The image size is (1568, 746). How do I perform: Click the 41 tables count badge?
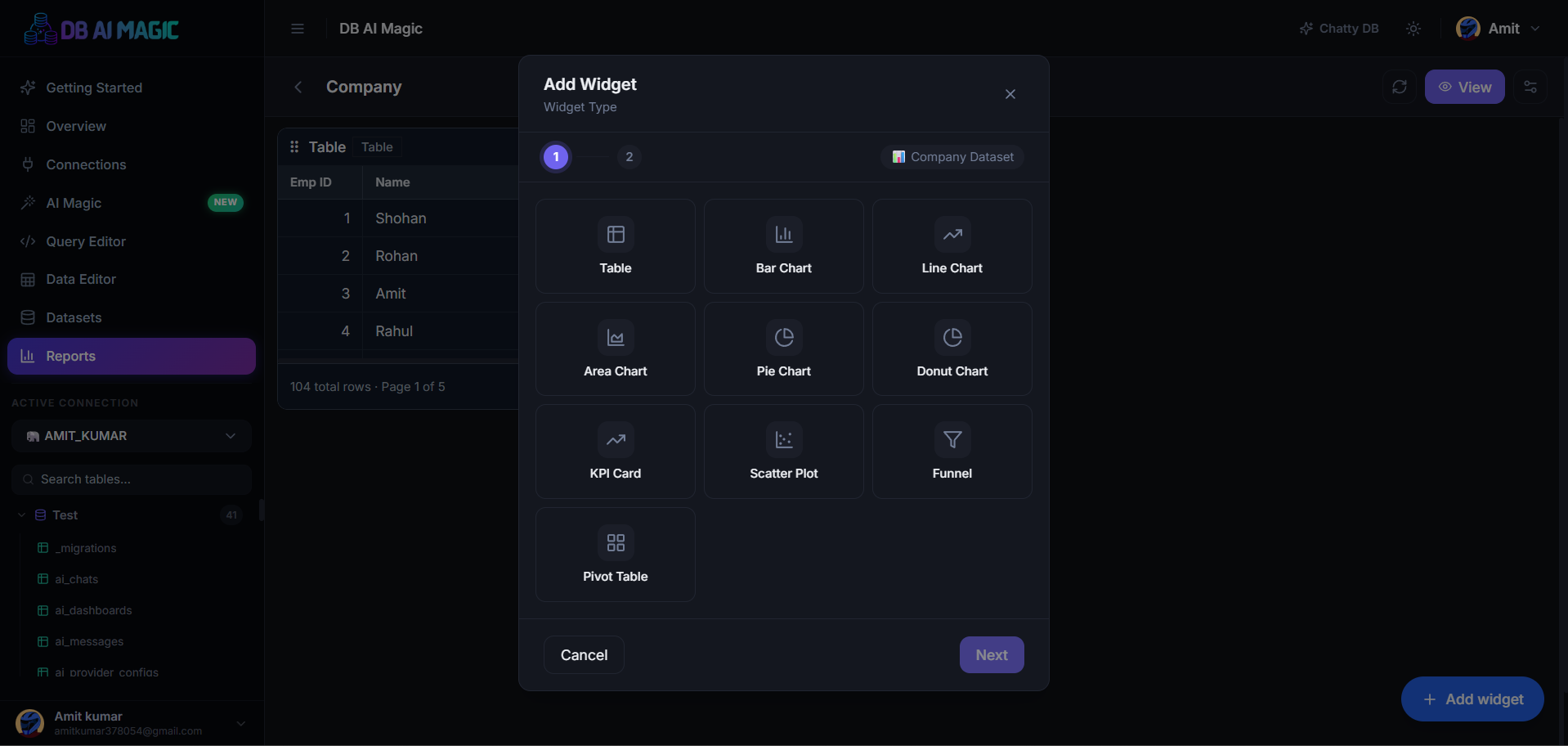(x=231, y=515)
